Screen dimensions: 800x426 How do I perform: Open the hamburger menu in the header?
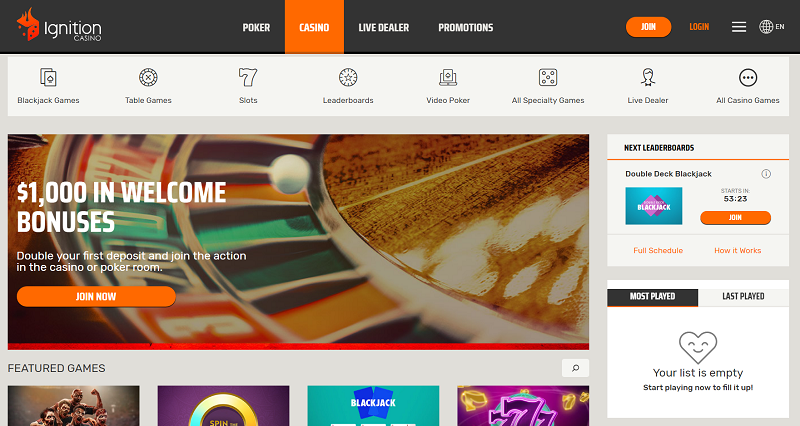pos(739,27)
